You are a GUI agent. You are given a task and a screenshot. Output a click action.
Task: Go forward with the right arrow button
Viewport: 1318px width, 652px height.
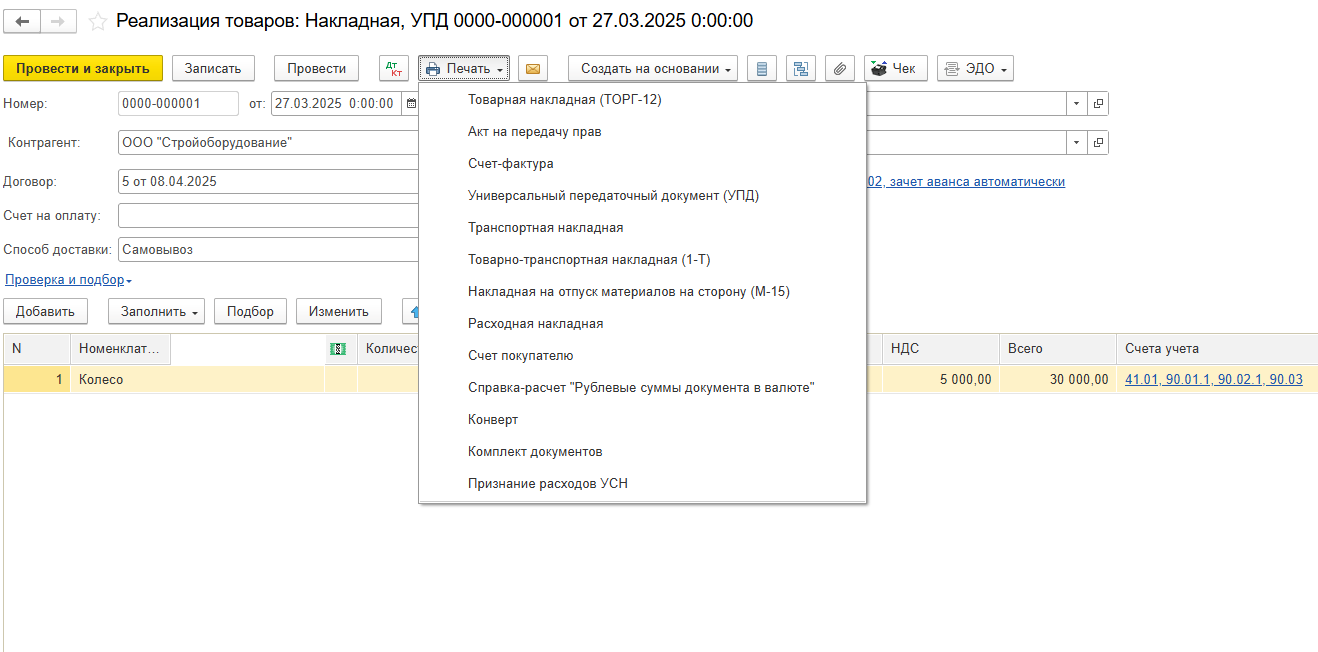pos(59,21)
